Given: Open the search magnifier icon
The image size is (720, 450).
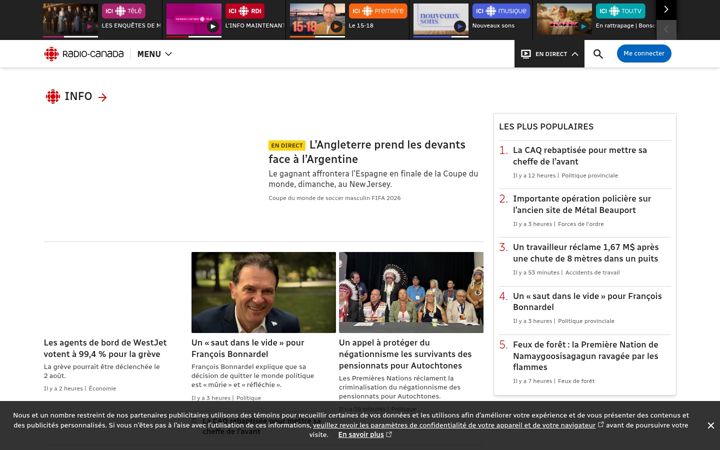Looking at the screenshot, I should click(598, 54).
